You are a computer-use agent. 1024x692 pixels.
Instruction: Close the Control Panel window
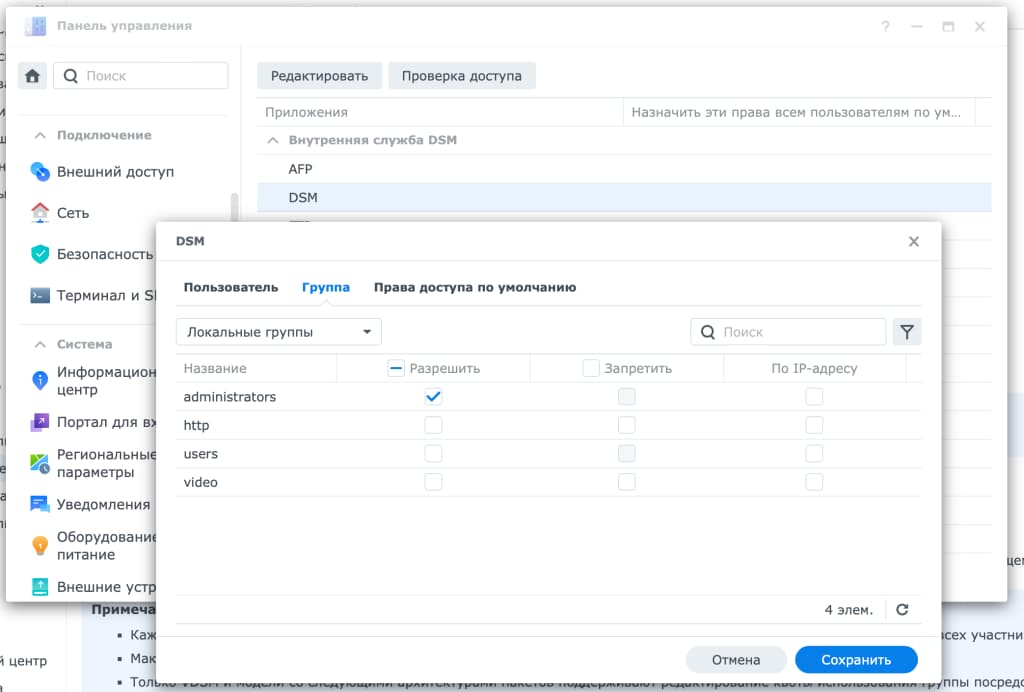980,27
